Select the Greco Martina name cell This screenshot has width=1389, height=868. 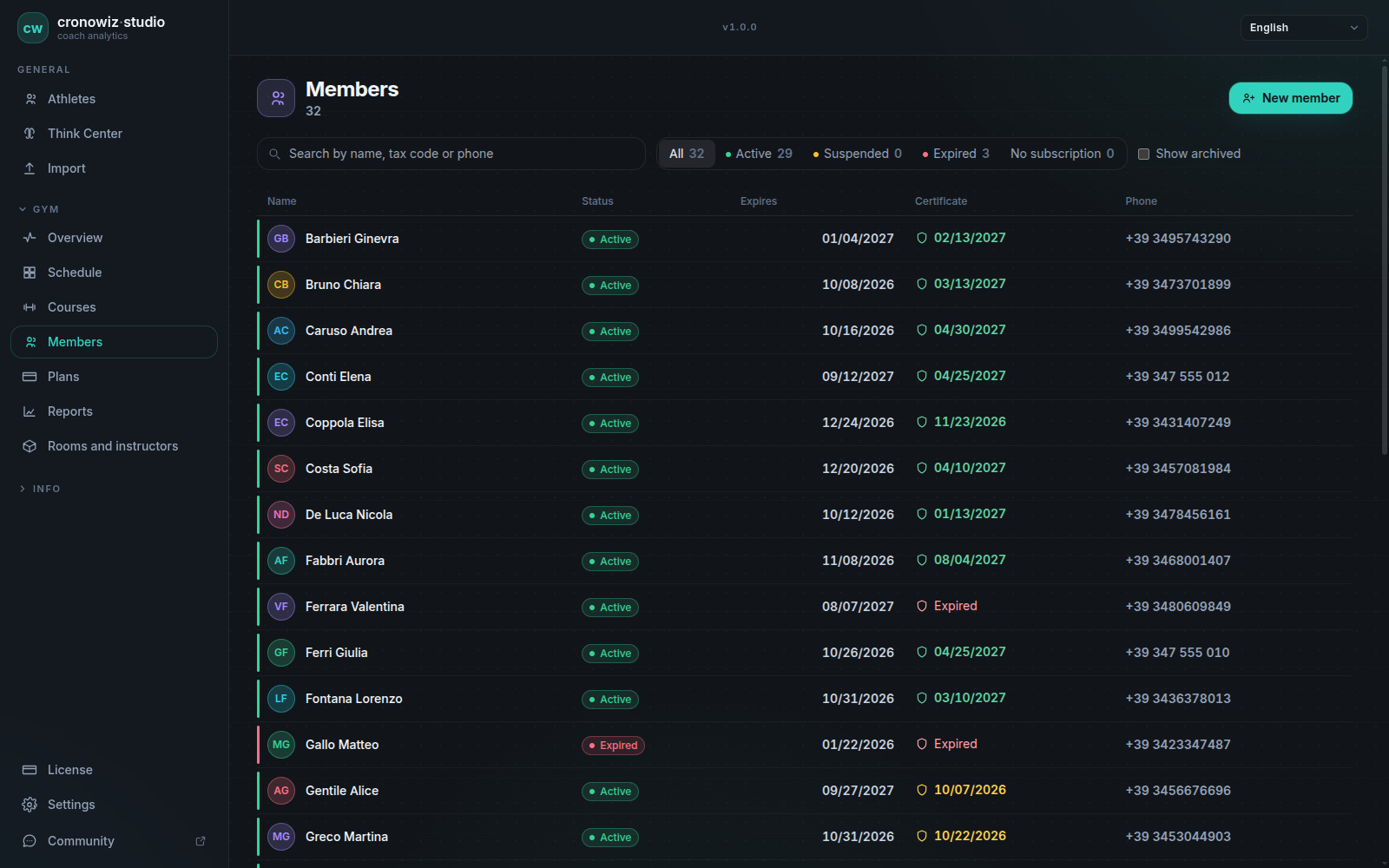point(346,837)
